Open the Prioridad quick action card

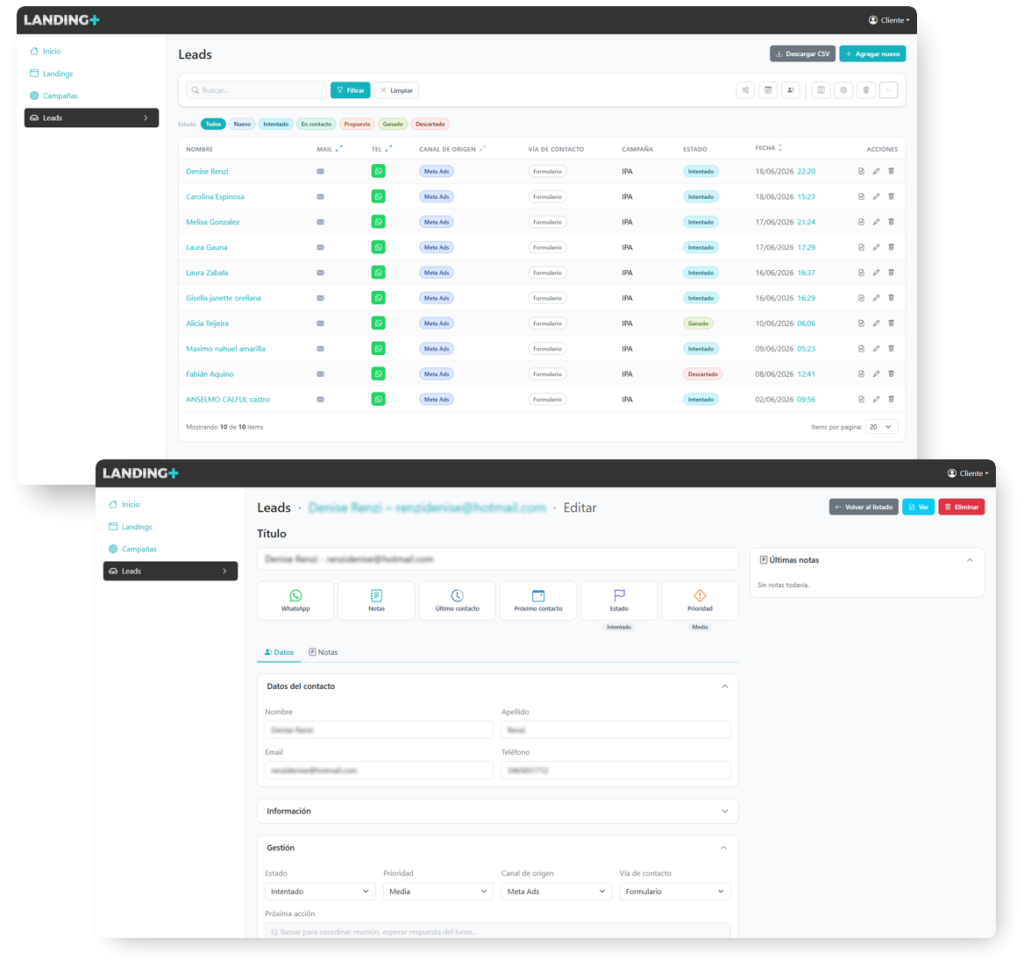(700, 600)
